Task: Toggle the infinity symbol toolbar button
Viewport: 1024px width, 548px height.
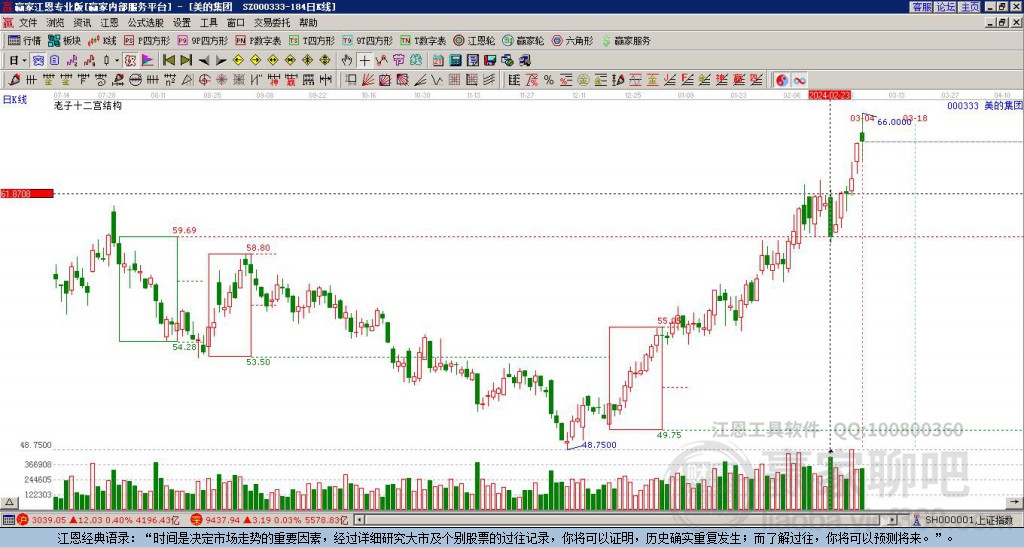Action: click(x=799, y=80)
